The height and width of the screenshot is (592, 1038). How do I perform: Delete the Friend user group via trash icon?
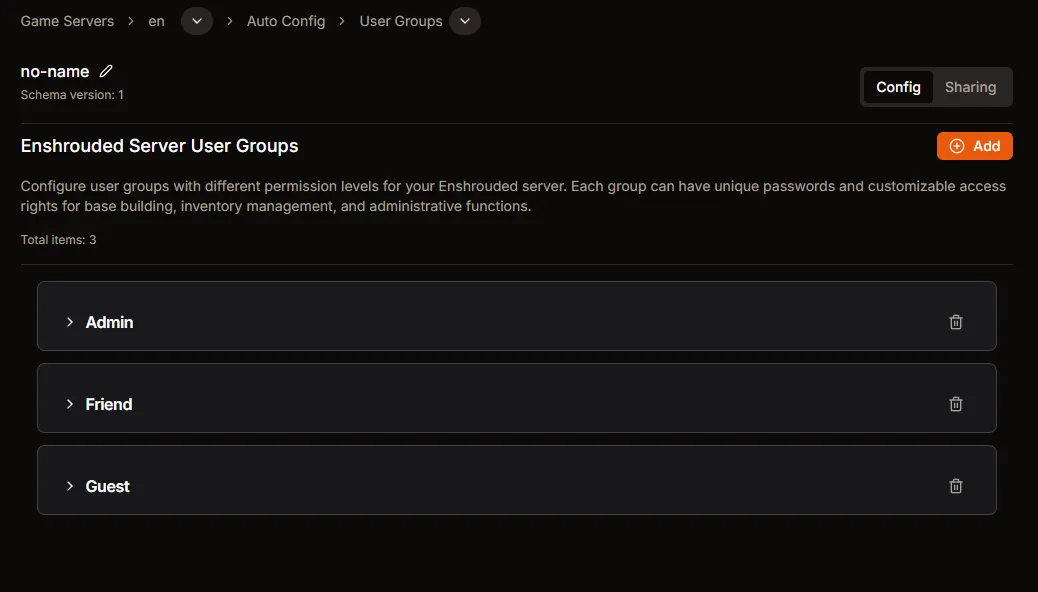[x=955, y=403]
